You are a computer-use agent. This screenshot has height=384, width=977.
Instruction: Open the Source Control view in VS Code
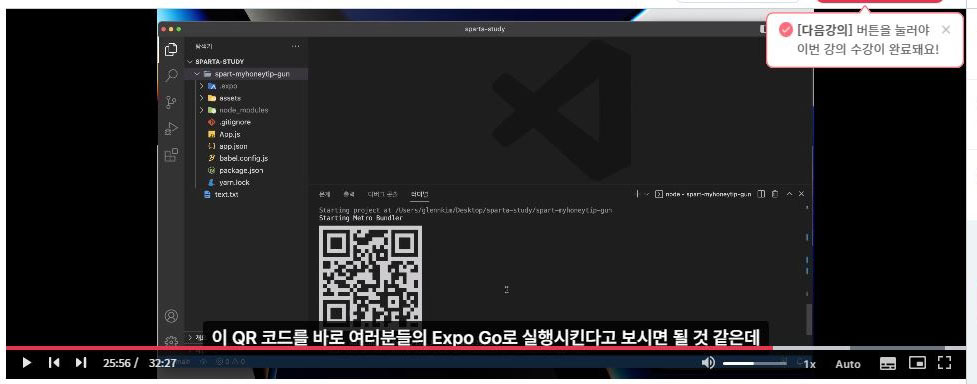pos(171,102)
